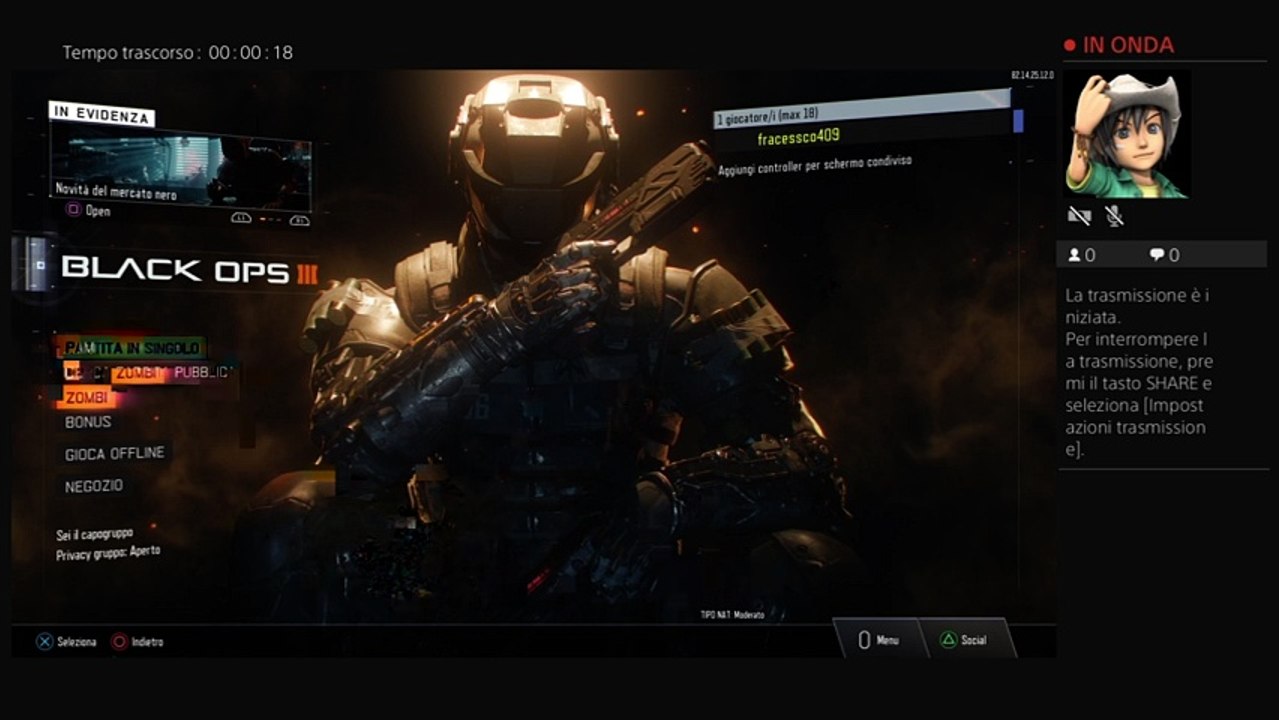Click the circle button Indietro icon

pyautogui.click(x=119, y=642)
